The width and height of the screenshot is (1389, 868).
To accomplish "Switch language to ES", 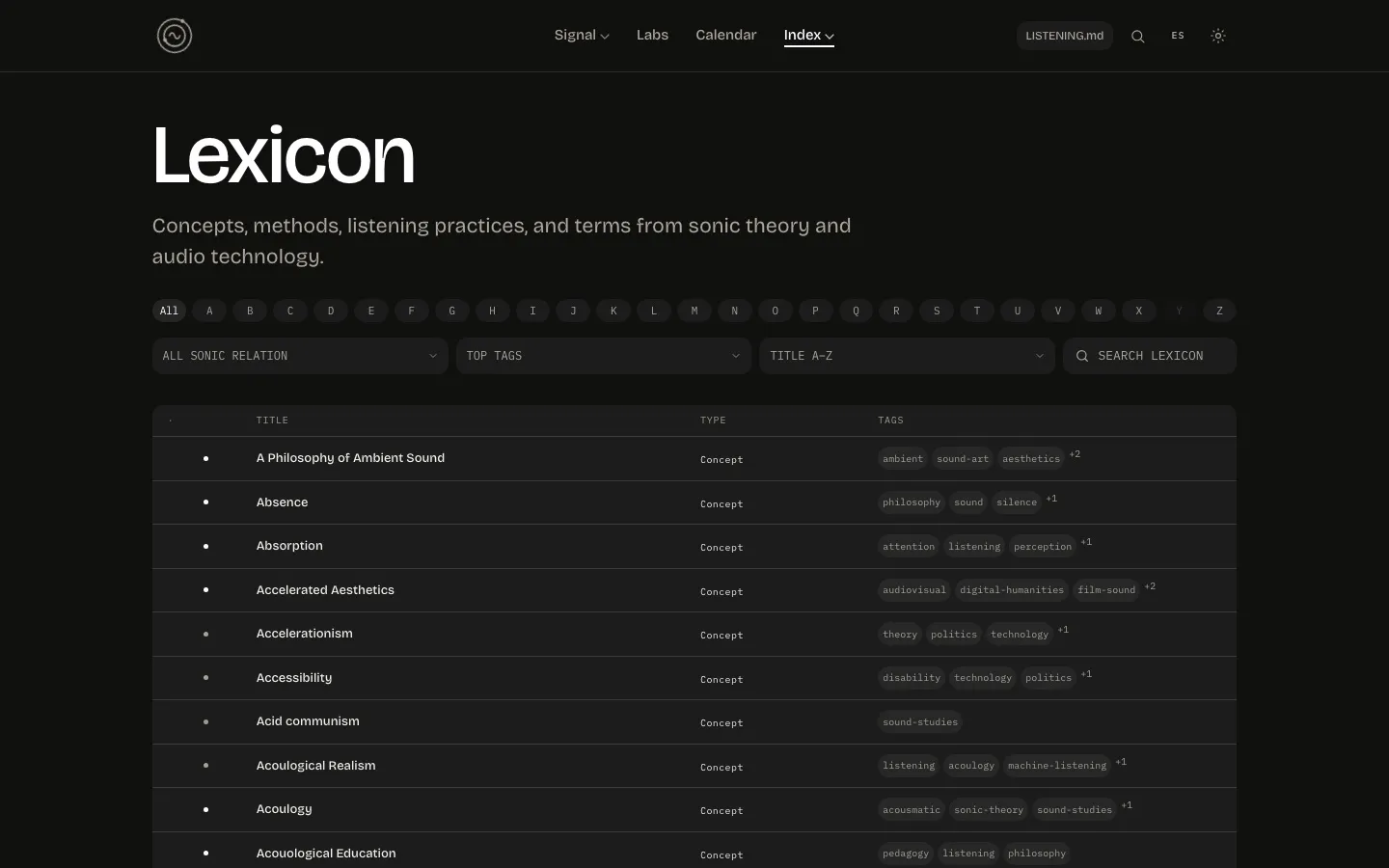I will (x=1178, y=36).
